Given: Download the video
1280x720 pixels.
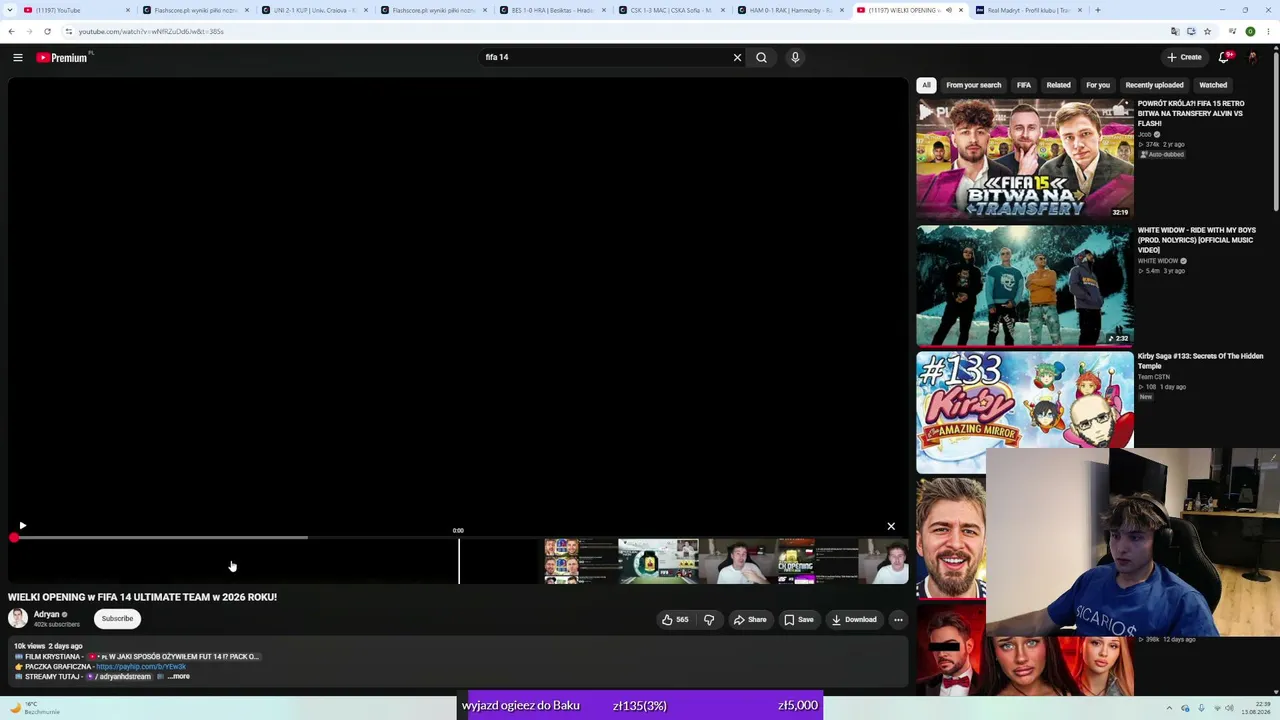Looking at the screenshot, I should pos(854,620).
